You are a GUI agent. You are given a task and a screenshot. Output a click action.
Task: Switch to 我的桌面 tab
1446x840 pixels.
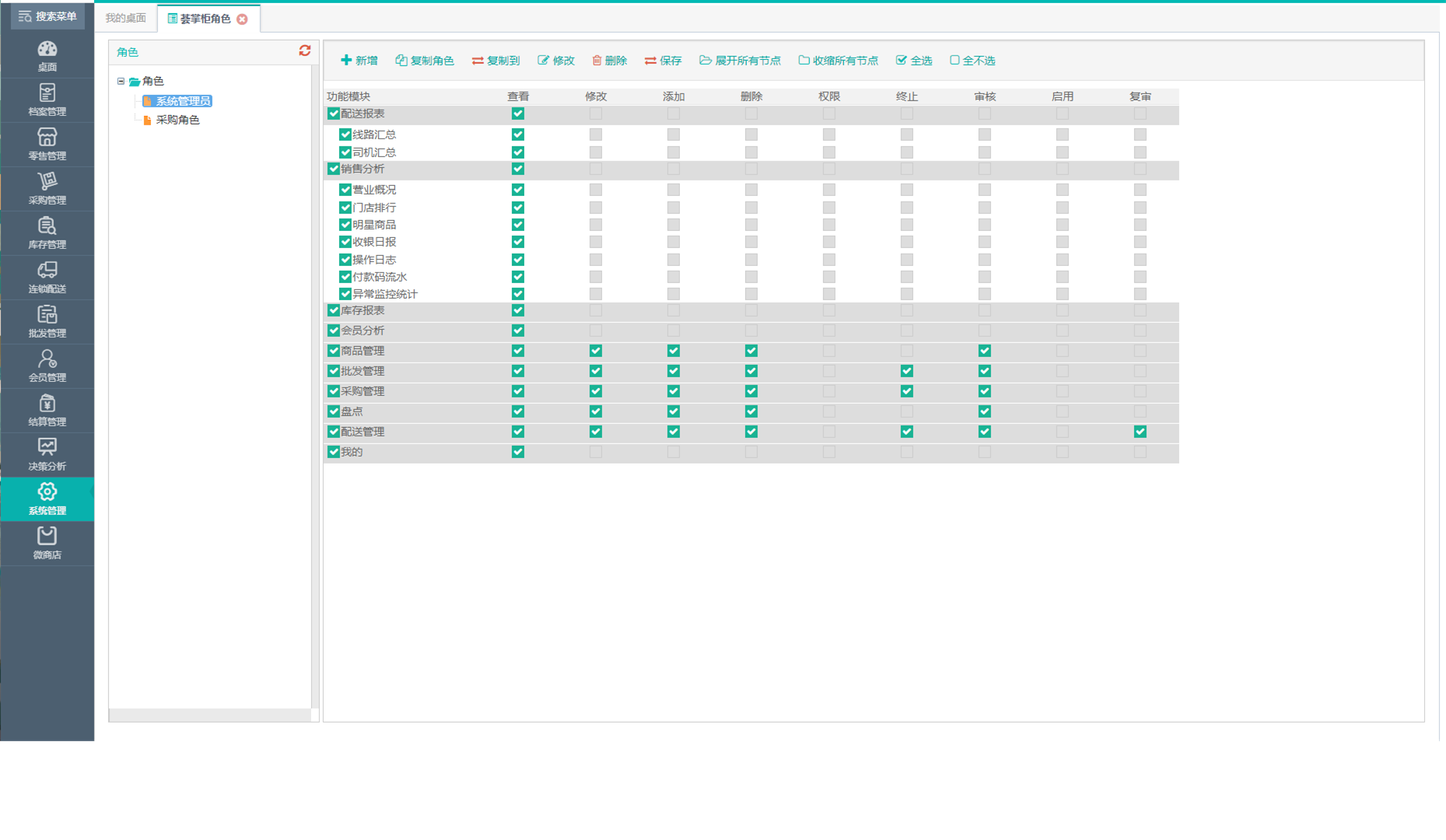[126, 18]
